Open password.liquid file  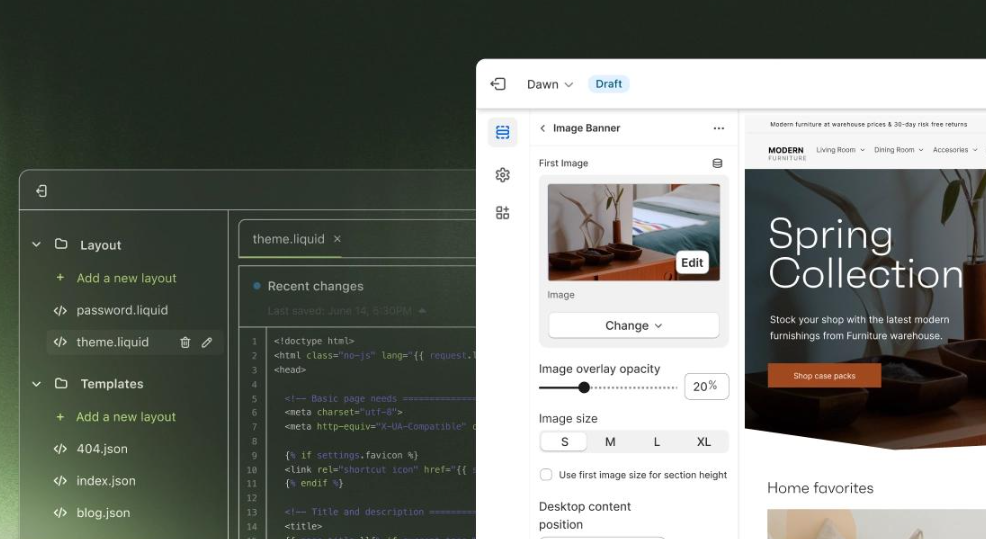tap(122, 310)
